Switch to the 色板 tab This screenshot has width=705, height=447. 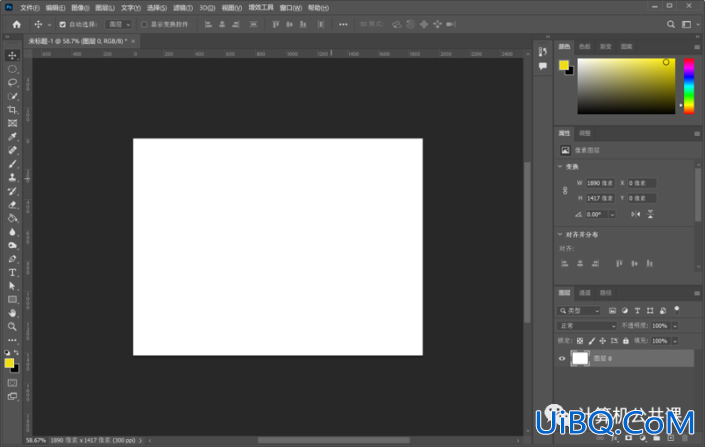point(585,46)
